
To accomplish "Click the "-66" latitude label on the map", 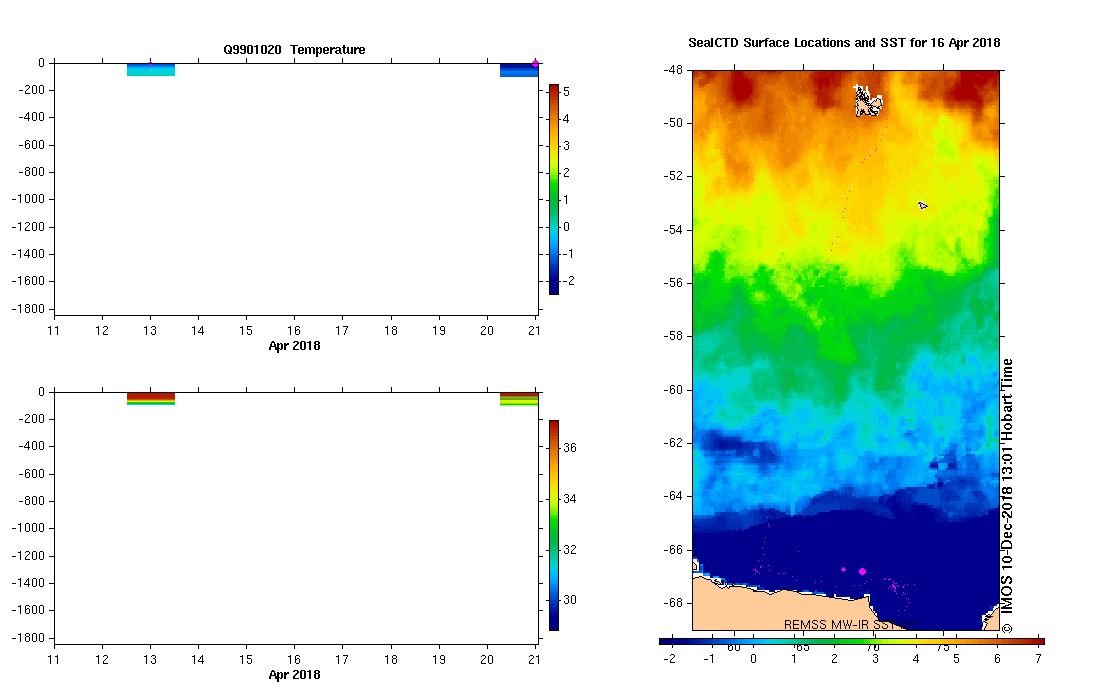I will click(x=673, y=549).
